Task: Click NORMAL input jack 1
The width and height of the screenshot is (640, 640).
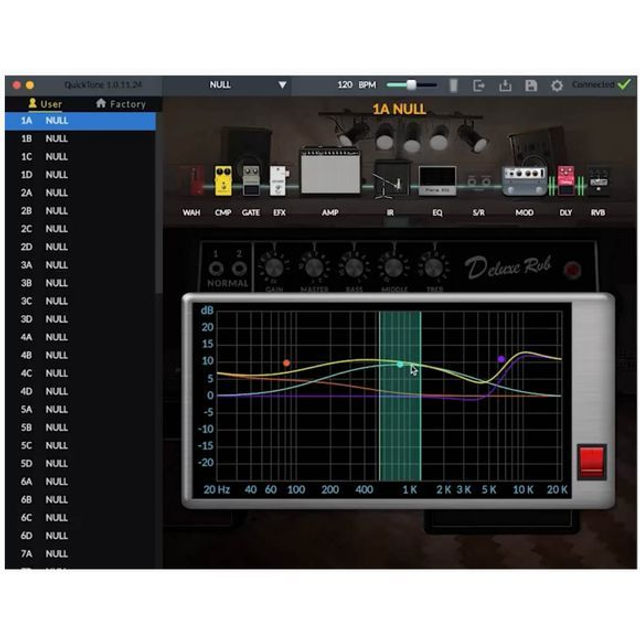Action: pos(216,269)
